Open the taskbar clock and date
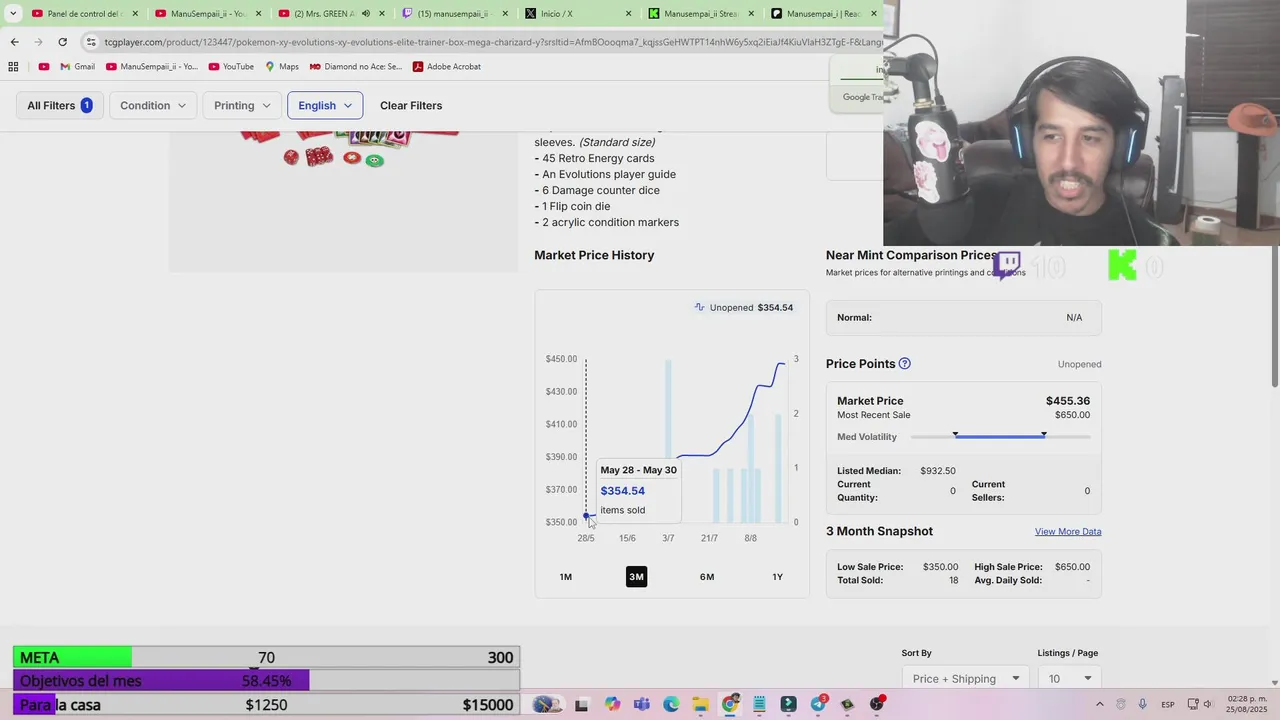The width and height of the screenshot is (1280, 720). click(x=1245, y=704)
